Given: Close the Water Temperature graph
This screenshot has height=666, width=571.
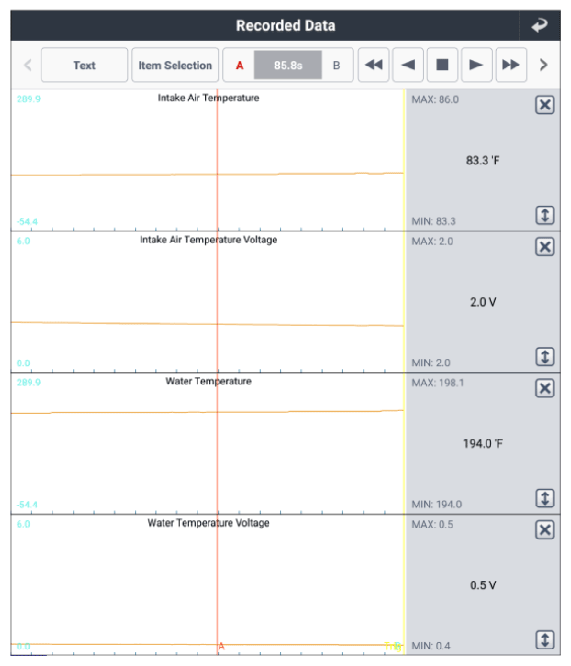Looking at the screenshot, I should tap(545, 388).
